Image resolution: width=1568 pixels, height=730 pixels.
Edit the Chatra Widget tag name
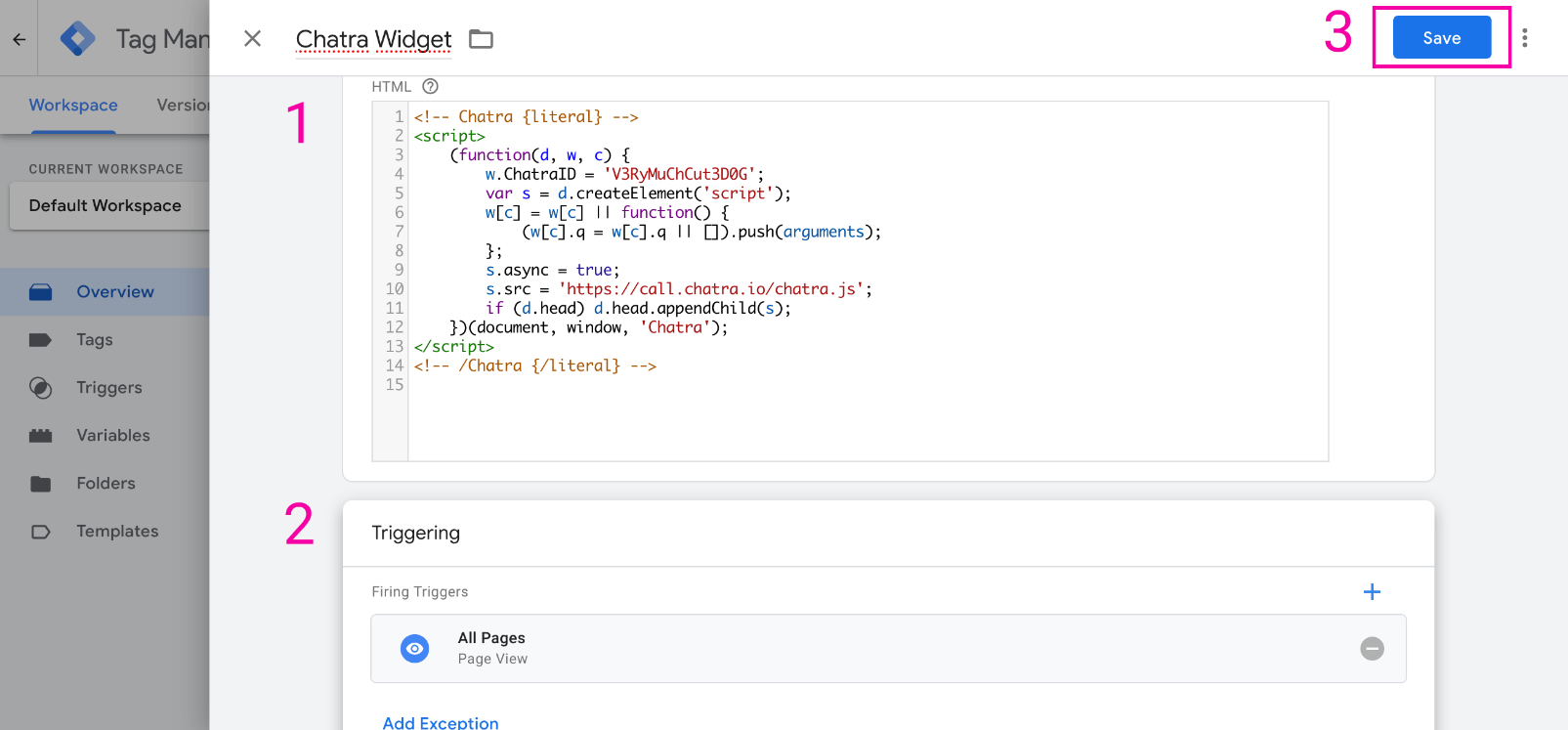click(x=373, y=39)
